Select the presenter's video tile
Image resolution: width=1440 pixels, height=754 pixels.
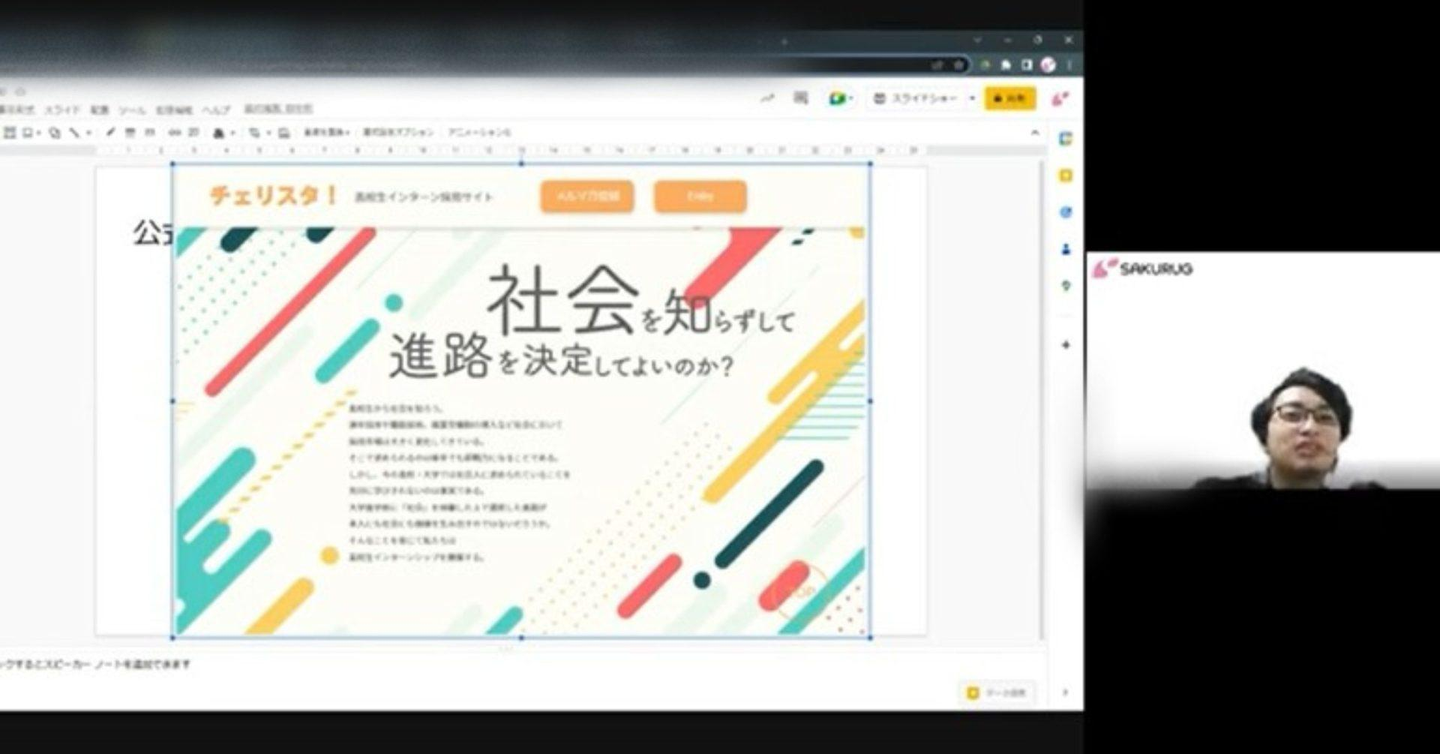[1262, 371]
